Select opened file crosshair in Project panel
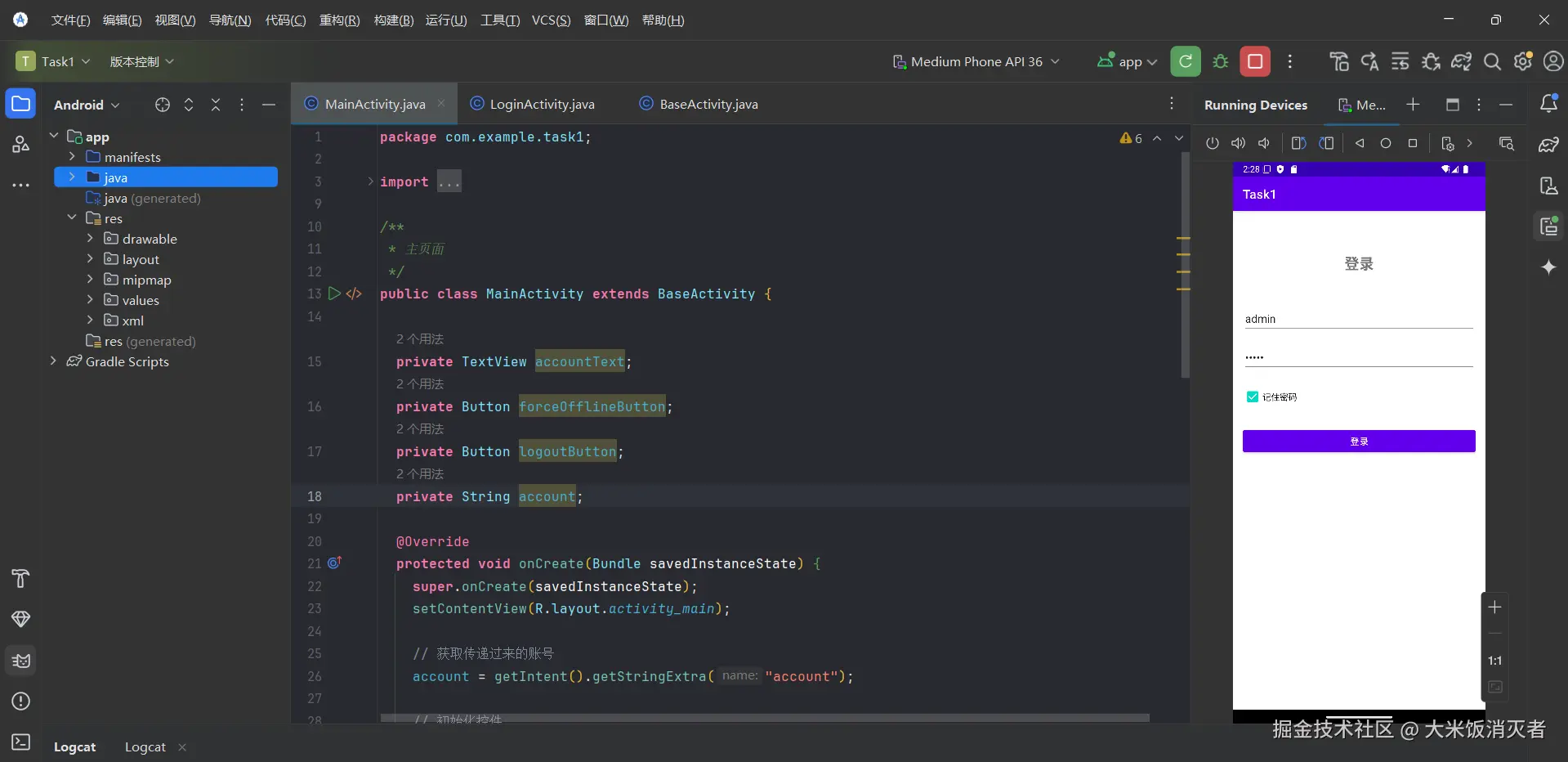The image size is (1568, 762). point(163,105)
